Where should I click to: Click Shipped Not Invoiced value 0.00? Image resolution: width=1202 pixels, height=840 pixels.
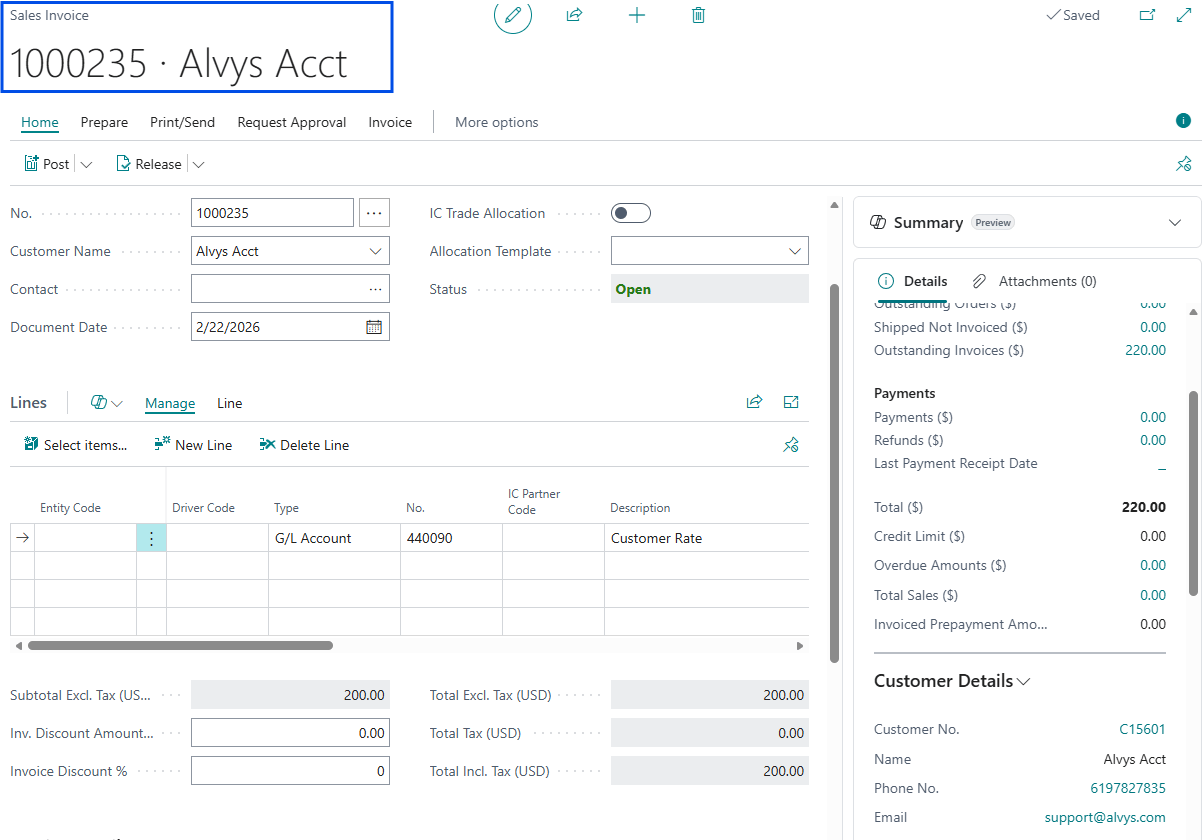click(x=1153, y=327)
